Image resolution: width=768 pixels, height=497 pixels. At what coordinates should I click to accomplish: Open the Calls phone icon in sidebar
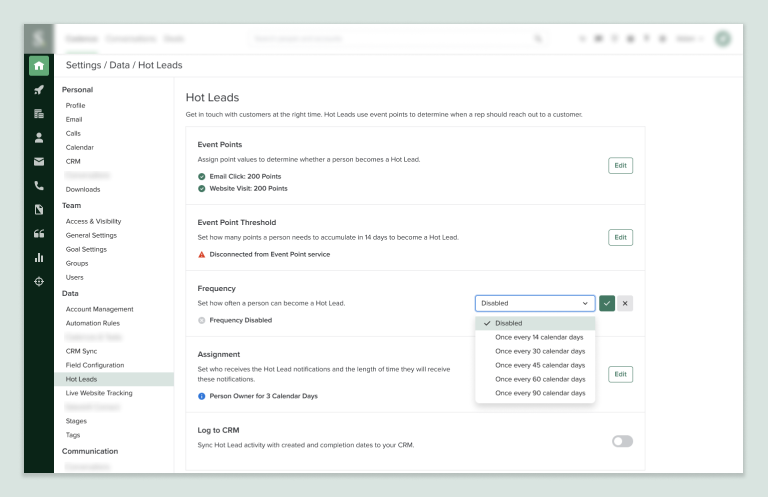click(39, 186)
